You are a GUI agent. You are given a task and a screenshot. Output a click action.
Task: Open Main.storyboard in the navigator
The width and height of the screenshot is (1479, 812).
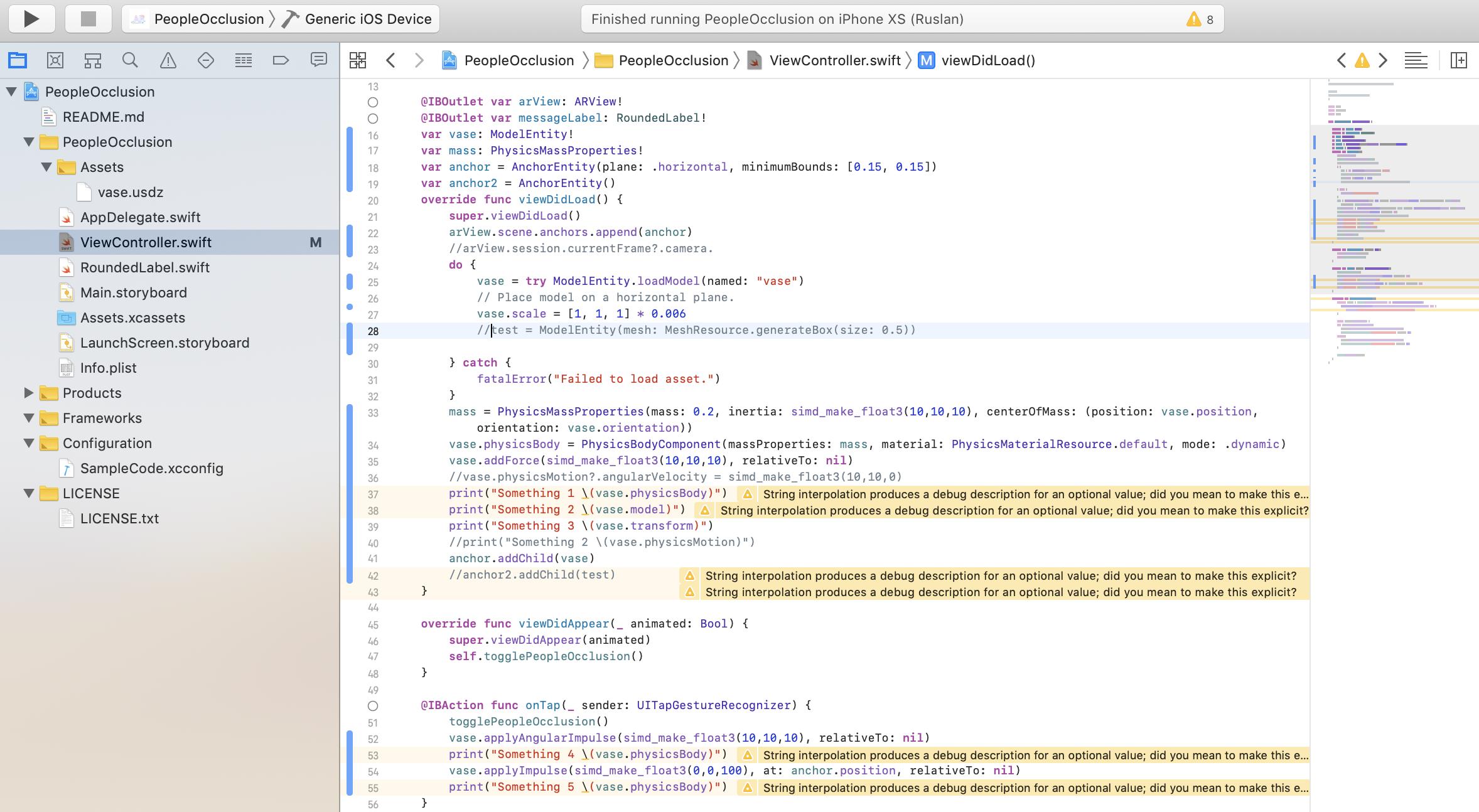133,292
